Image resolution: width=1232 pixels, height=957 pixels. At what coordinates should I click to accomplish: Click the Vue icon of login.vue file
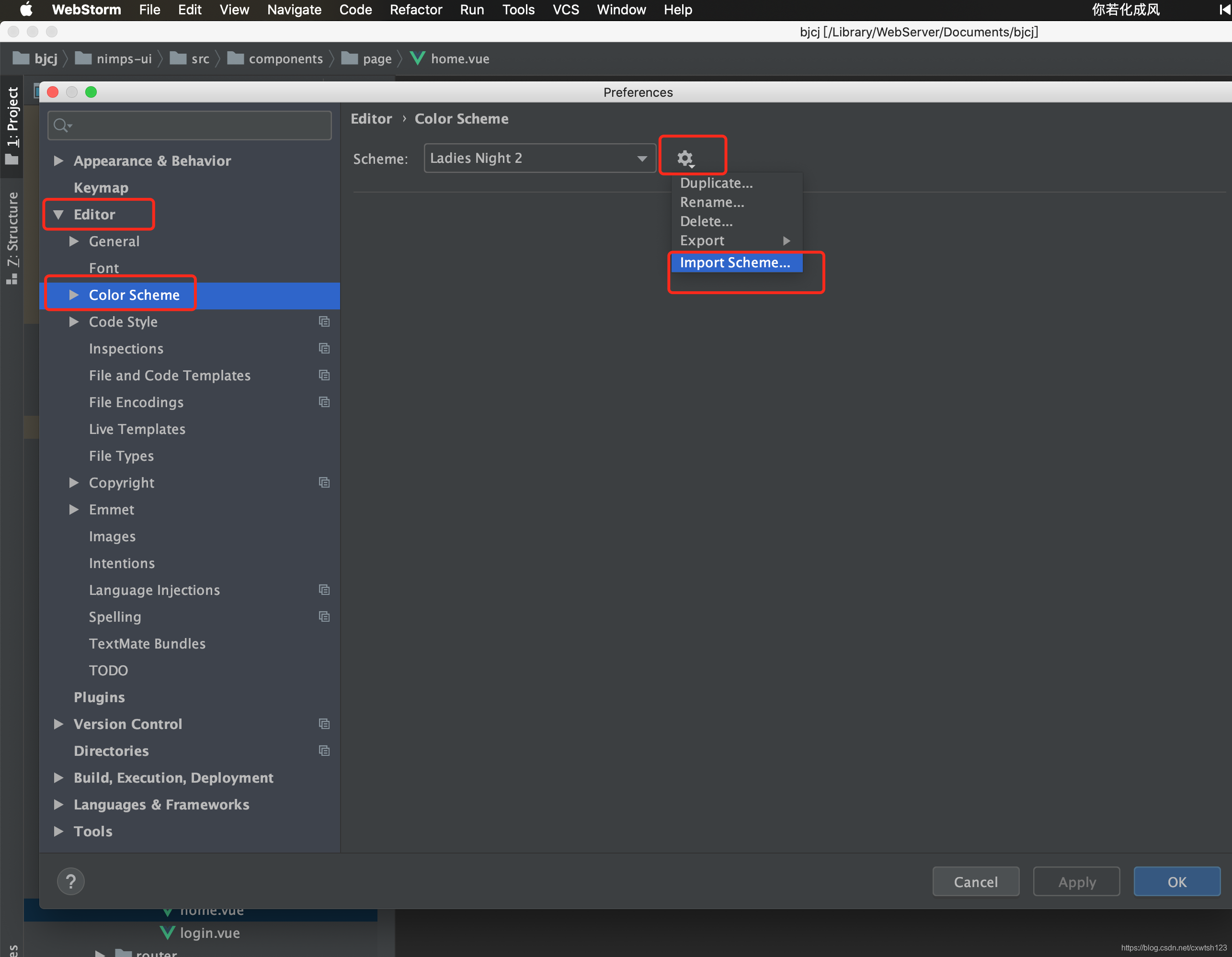tap(168, 933)
